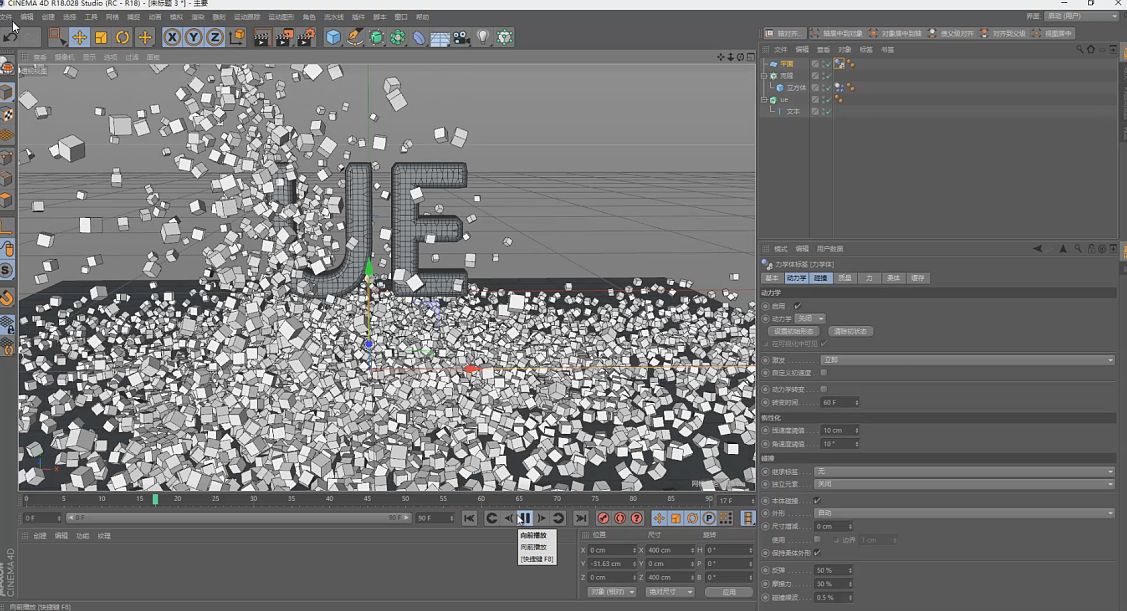Switch to the 动力学 tab
The width and height of the screenshot is (1127, 611).
[796, 278]
